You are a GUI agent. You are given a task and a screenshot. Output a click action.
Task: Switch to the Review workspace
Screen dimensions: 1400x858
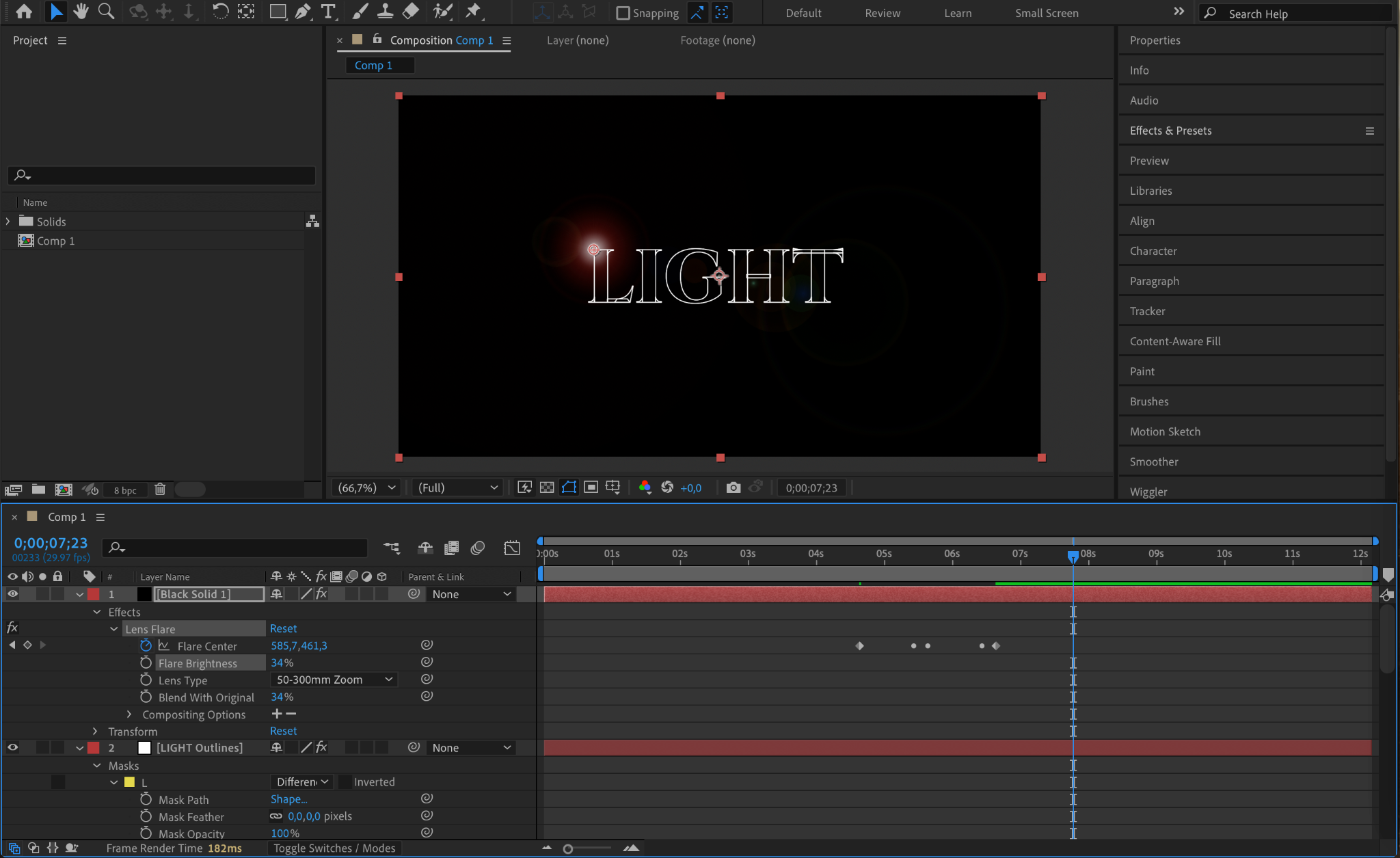(882, 13)
